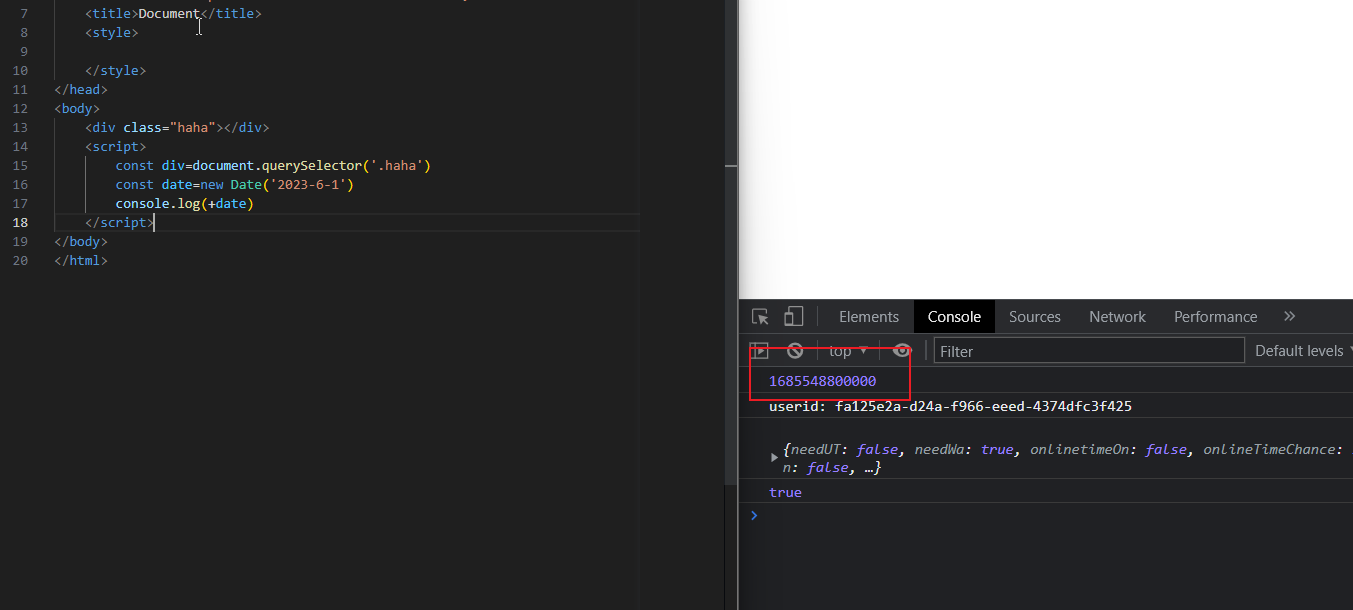
Task: Click the logged timestamp 1685548800000
Action: (x=822, y=381)
